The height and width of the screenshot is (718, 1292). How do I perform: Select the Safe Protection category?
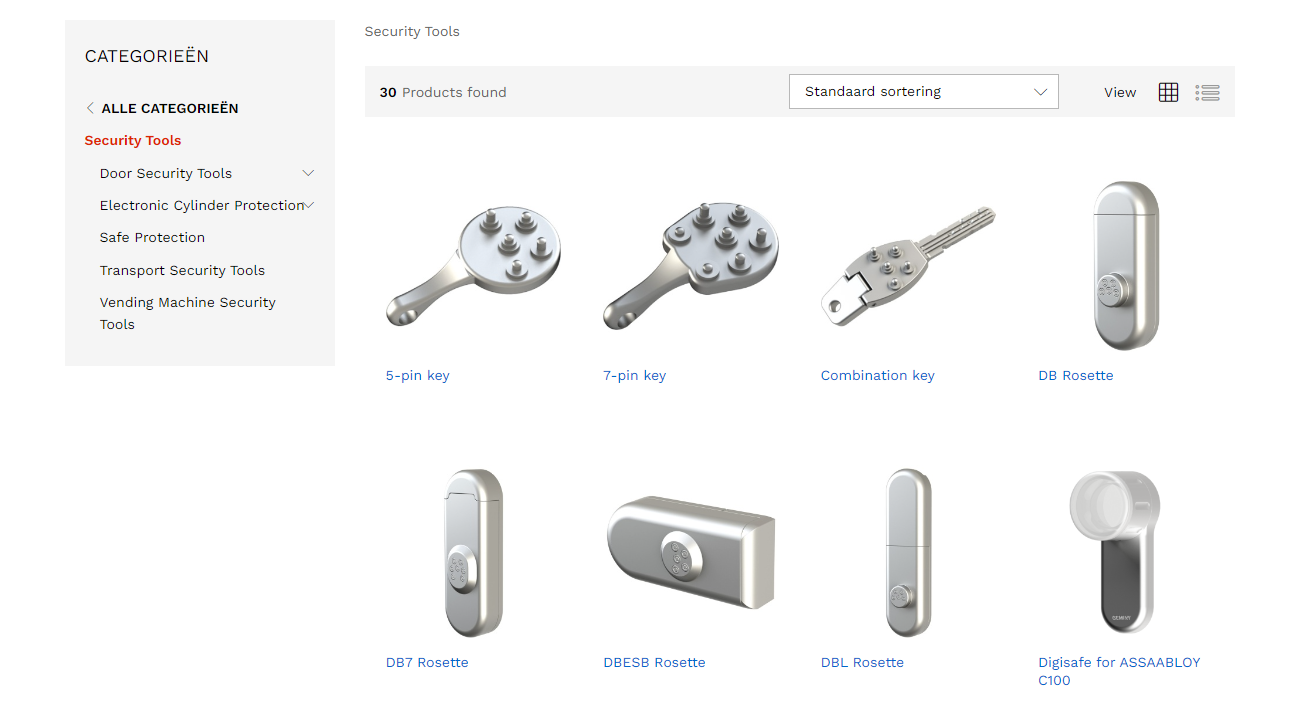tap(152, 237)
